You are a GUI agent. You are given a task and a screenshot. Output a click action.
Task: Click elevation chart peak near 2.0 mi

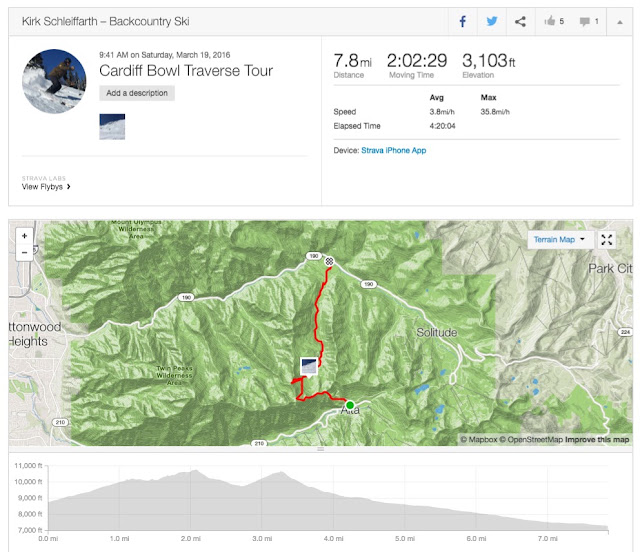point(196,471)
